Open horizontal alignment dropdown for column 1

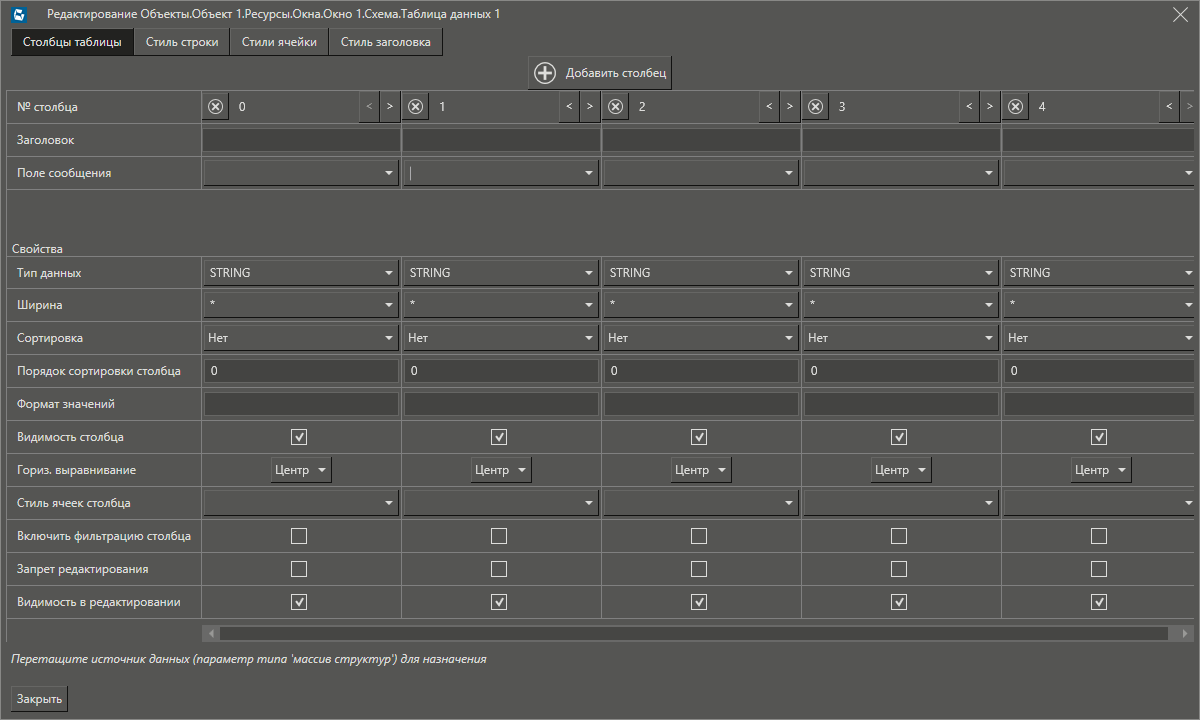(x=500, y=470)
